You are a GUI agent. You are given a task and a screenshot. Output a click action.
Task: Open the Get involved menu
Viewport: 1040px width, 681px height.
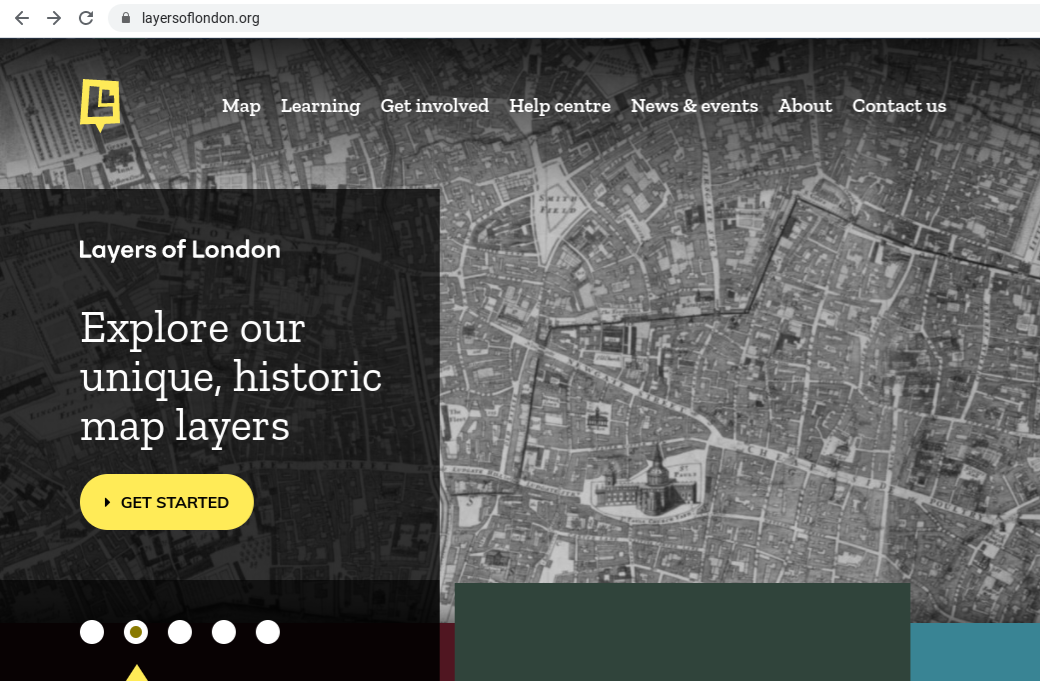(x=434, y=106)
